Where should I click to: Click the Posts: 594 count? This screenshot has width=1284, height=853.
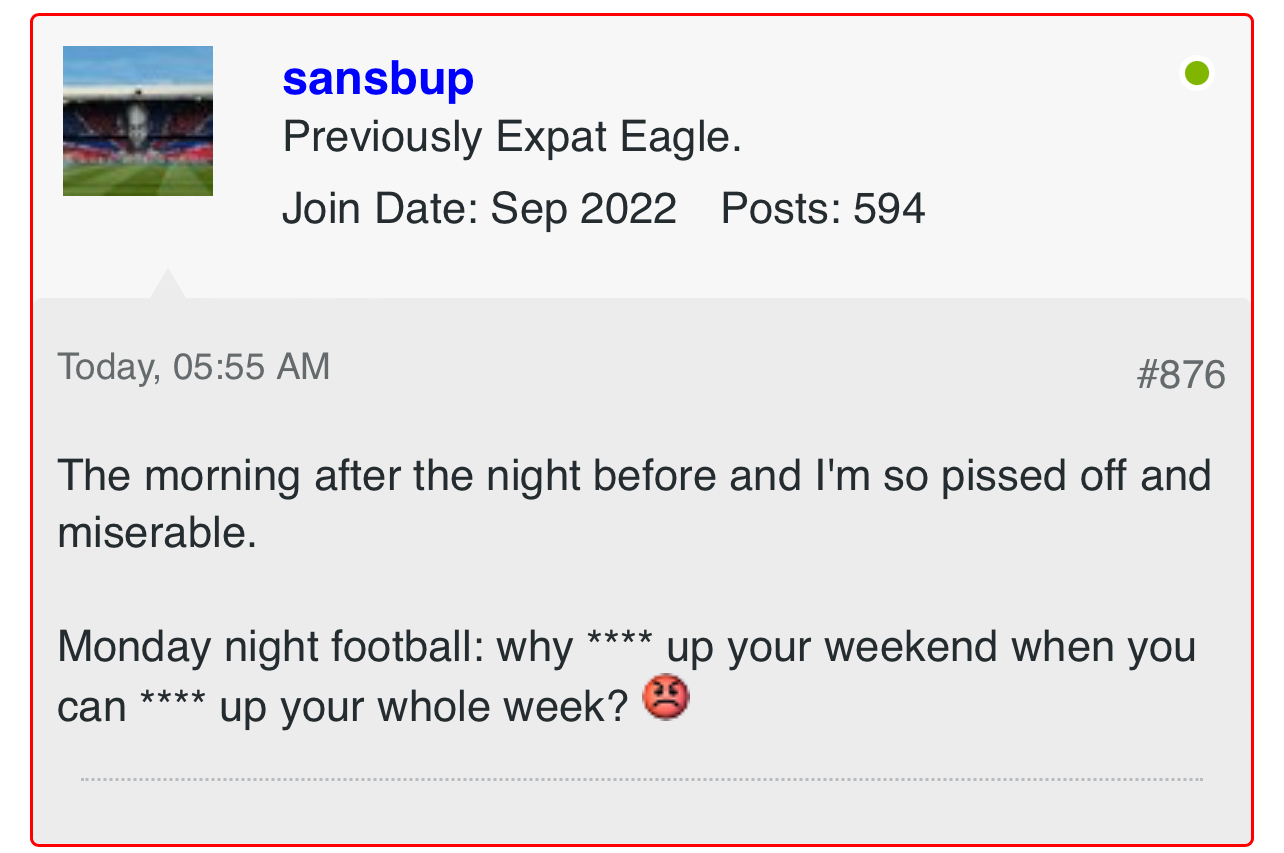tap(823, 209)
